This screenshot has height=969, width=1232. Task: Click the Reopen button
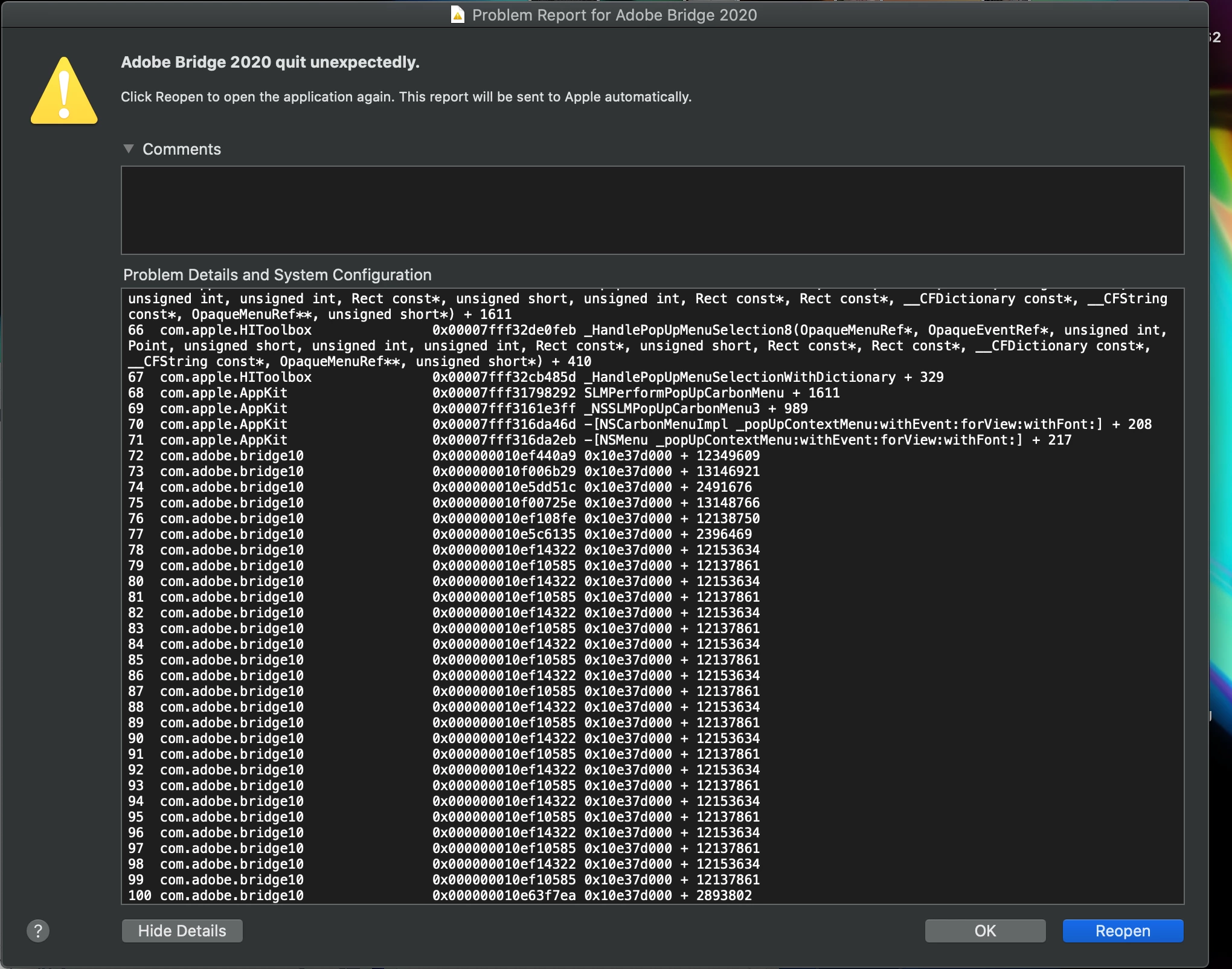(x=1123, y=931)
